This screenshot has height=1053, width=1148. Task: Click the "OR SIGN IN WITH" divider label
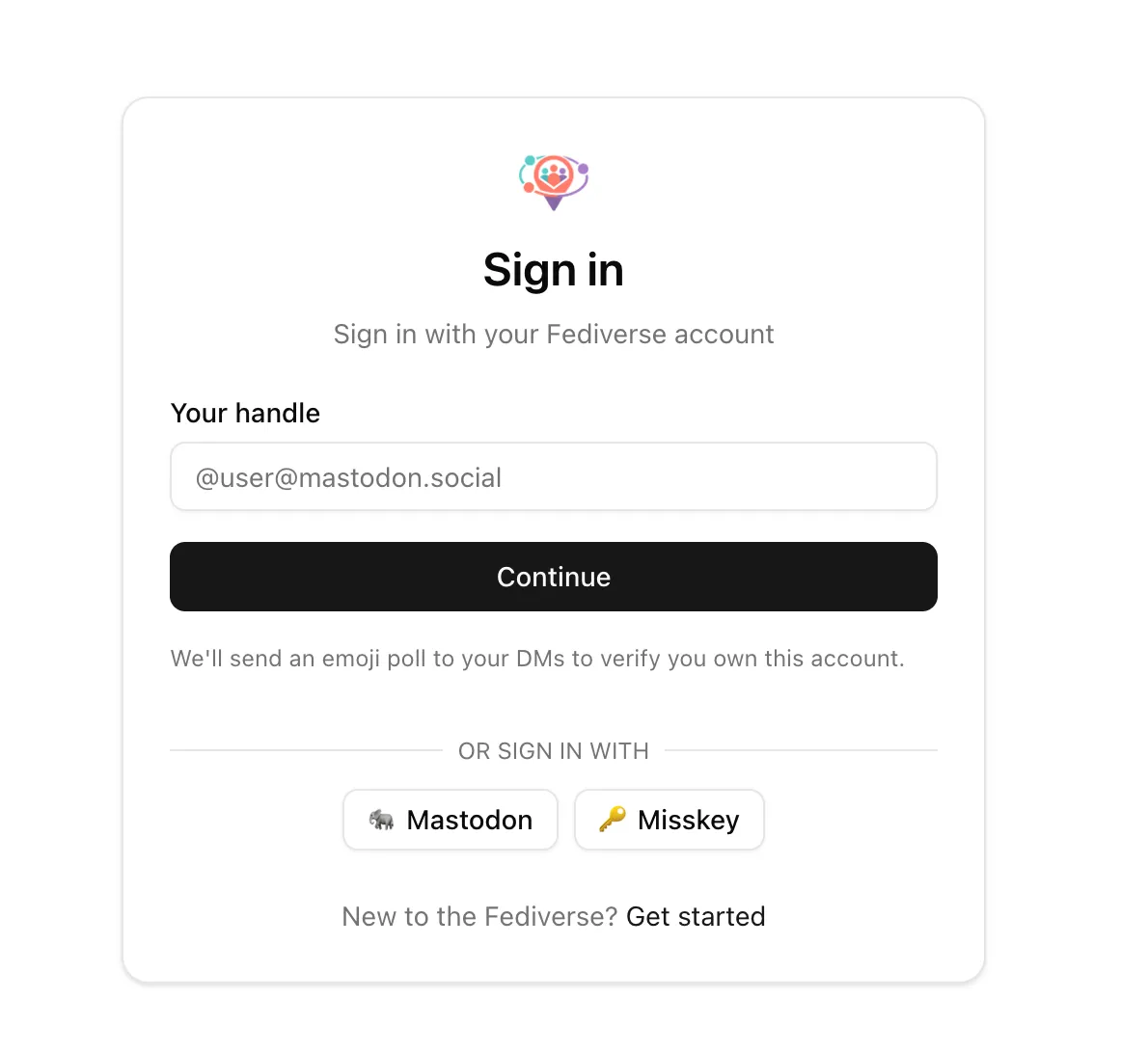554,751
